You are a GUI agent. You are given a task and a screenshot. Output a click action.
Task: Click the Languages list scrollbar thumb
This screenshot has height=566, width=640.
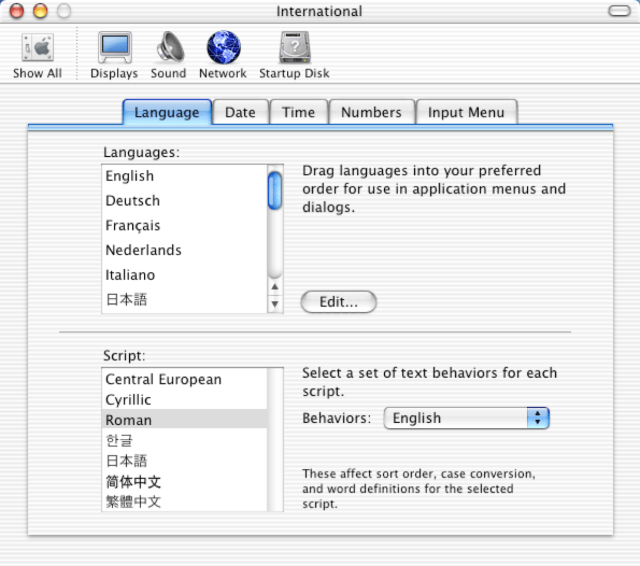pyautogui.click(x=275, y=191)
